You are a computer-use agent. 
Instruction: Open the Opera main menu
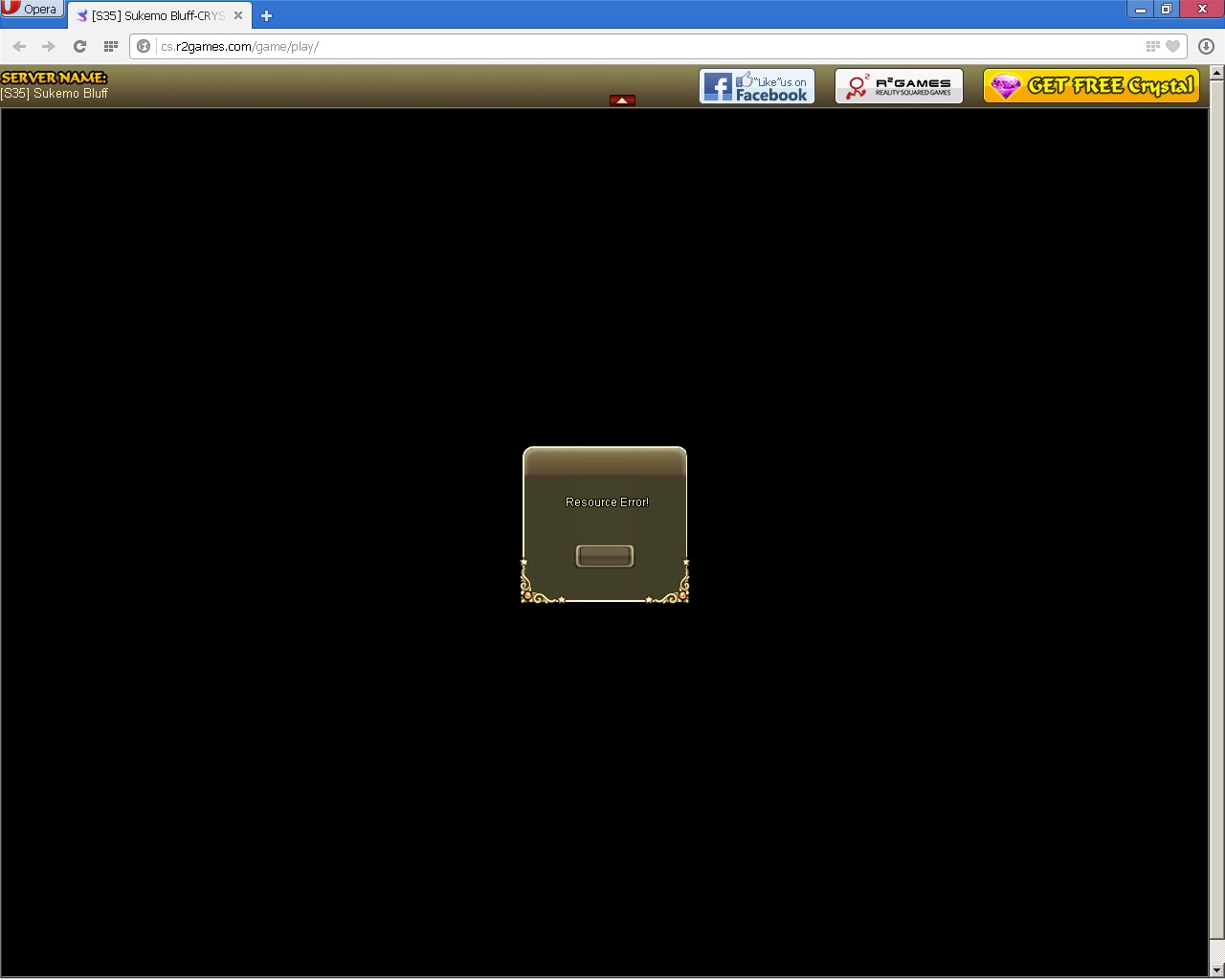coord(32,9)
